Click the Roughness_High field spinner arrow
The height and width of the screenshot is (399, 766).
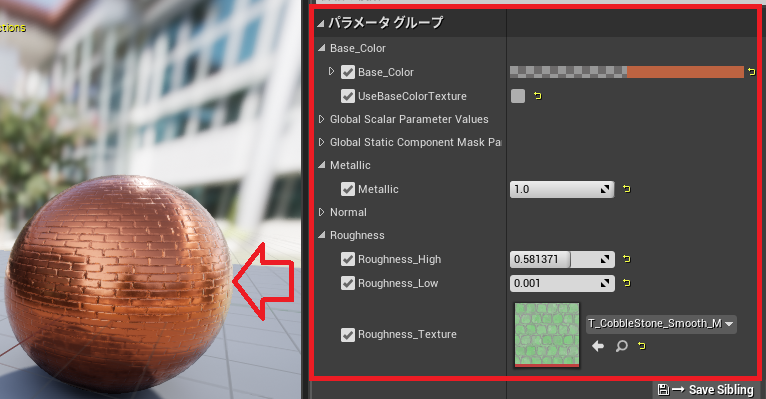click(x=605, y=259)
